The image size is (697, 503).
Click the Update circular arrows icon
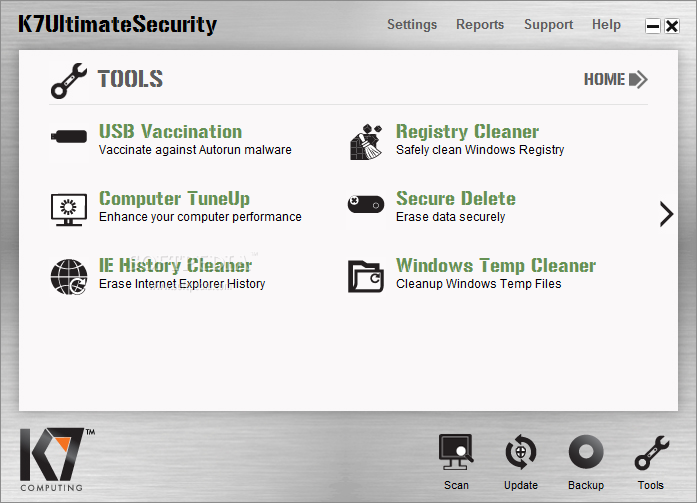click(521, 452)
